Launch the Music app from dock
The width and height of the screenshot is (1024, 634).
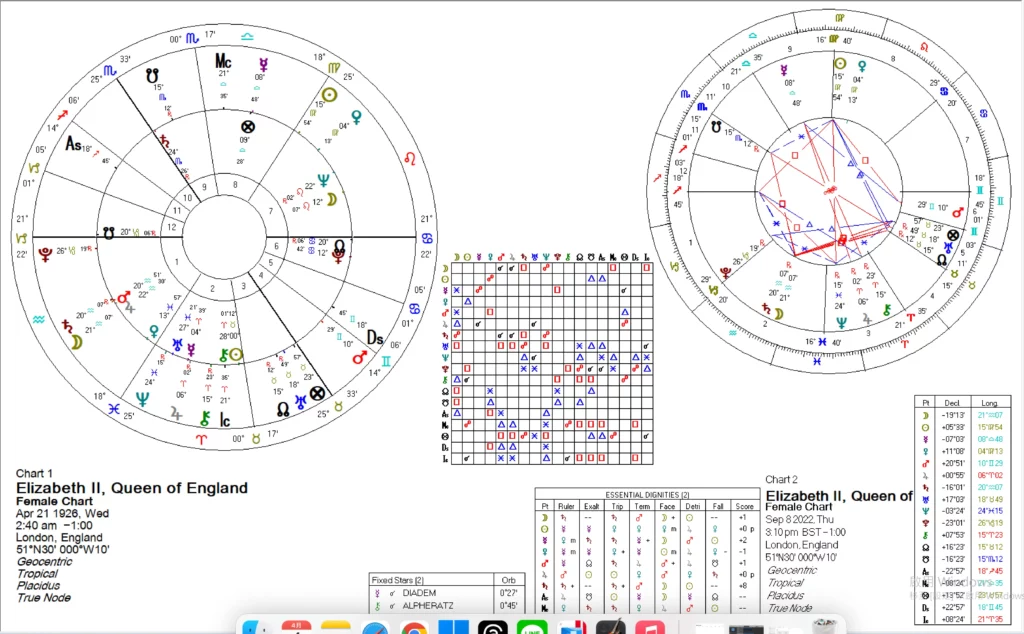[650, 629]
